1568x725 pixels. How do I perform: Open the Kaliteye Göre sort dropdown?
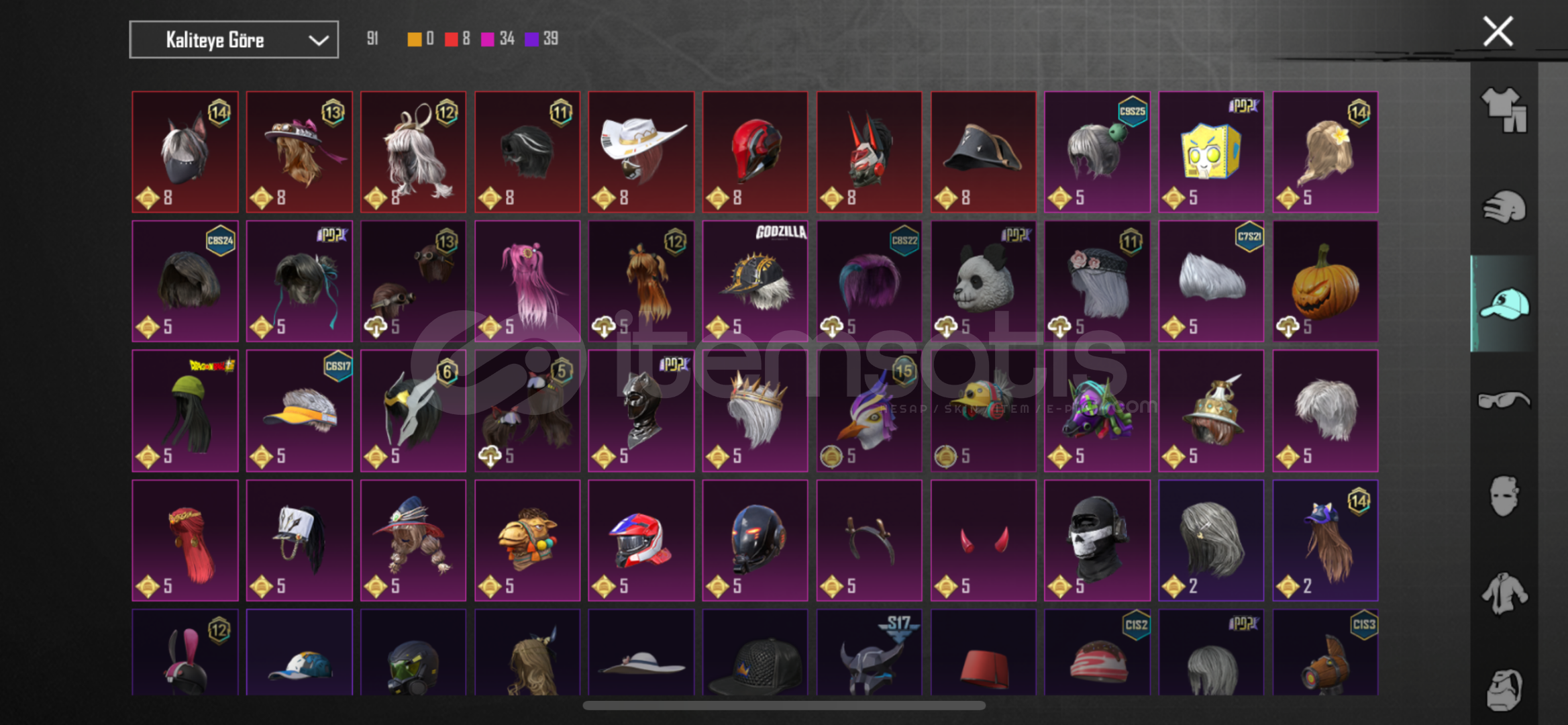[x=233, y=40]
